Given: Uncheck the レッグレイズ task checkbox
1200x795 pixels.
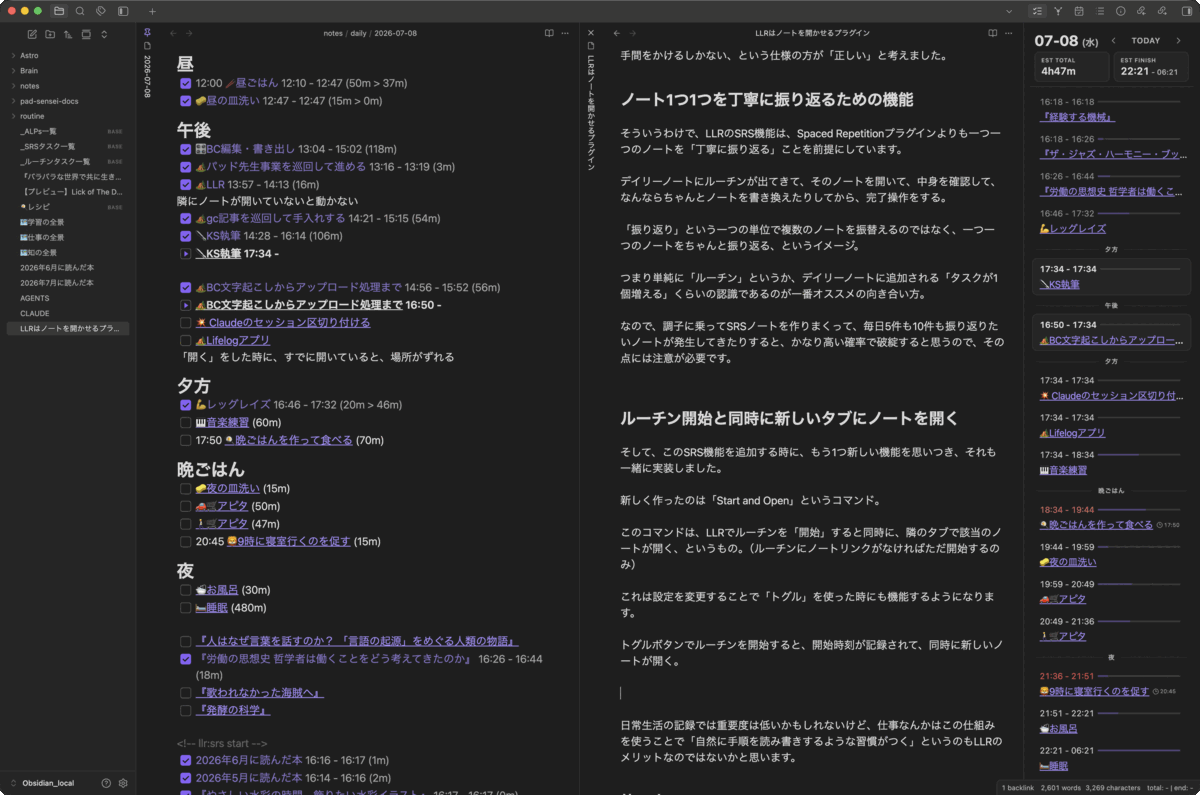Looking at the screenshot, I should pyautogui.click(x=186, y=405).
